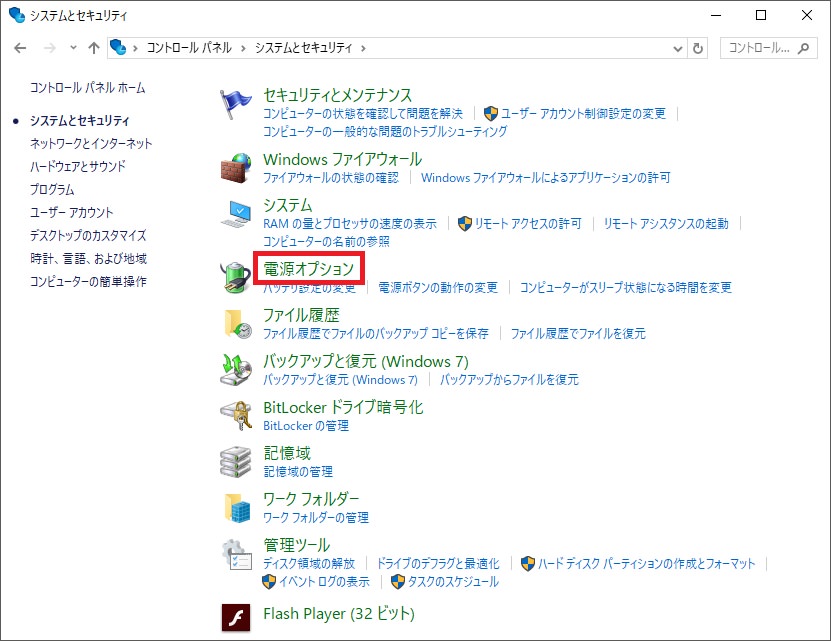Image resolution: width=831 pixels, height=641 pixels.
Task: Click ユーザー アカウント制御設定の変更 link
Action: [583, 113]
